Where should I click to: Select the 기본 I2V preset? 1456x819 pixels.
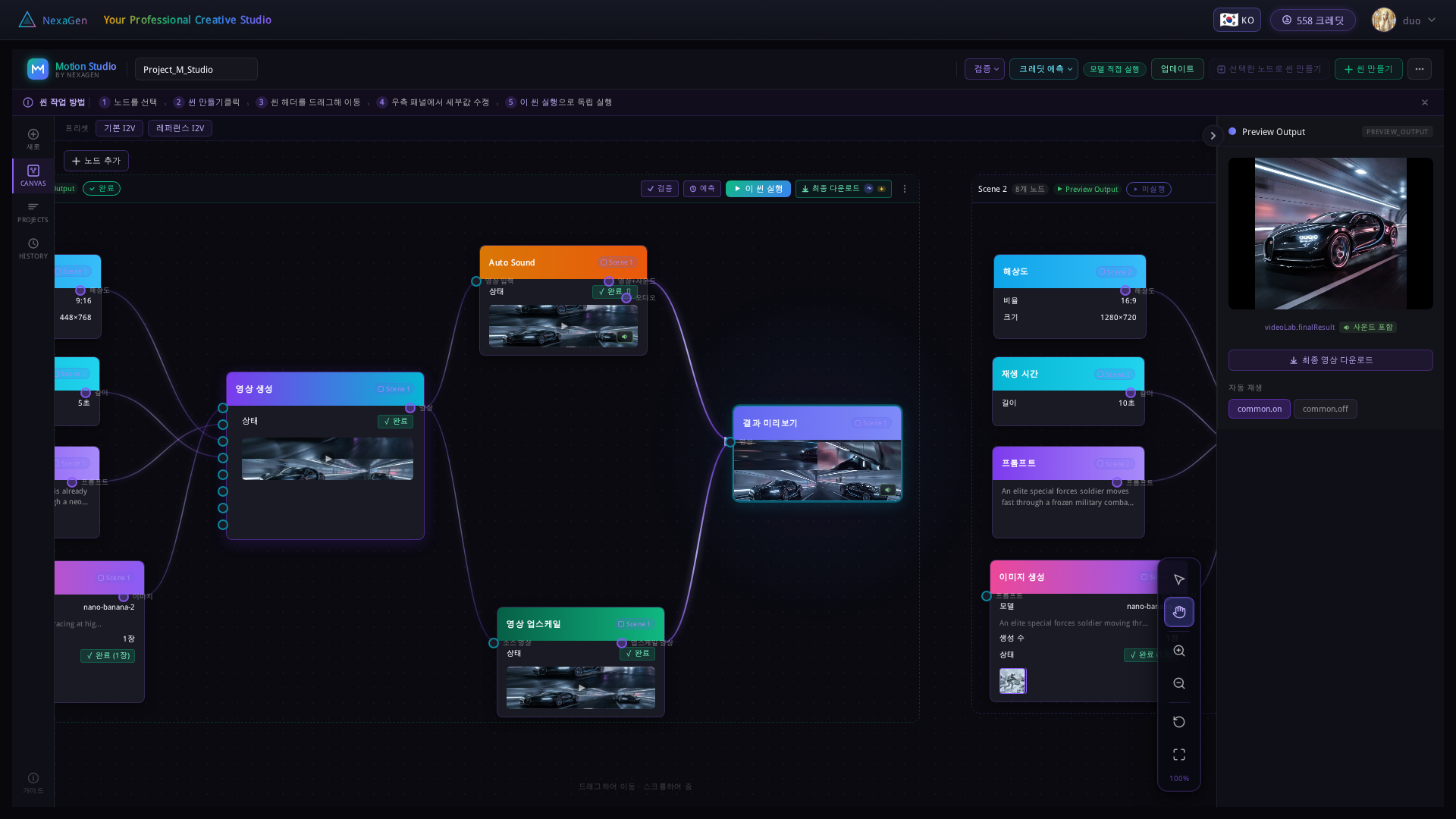(x=119, y=128)
